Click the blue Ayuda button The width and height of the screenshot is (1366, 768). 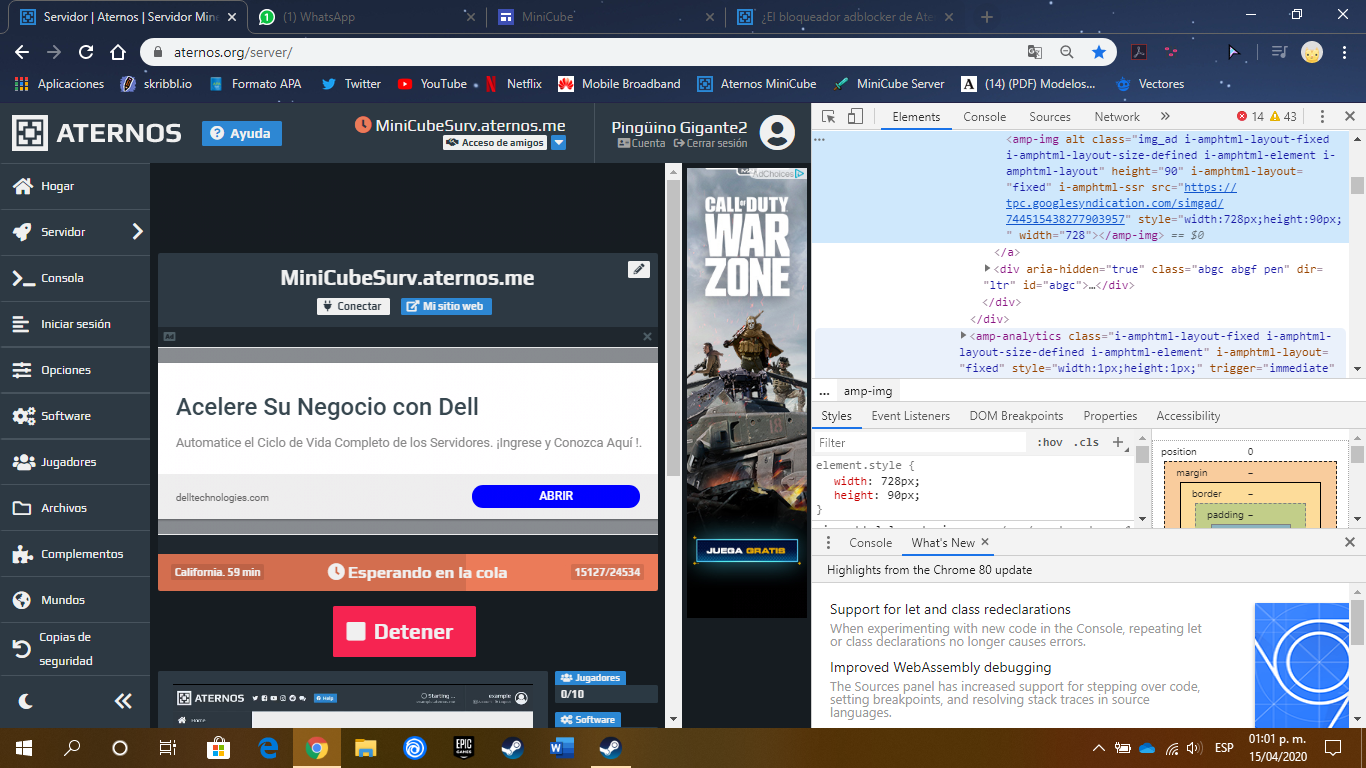pos(242,133)
